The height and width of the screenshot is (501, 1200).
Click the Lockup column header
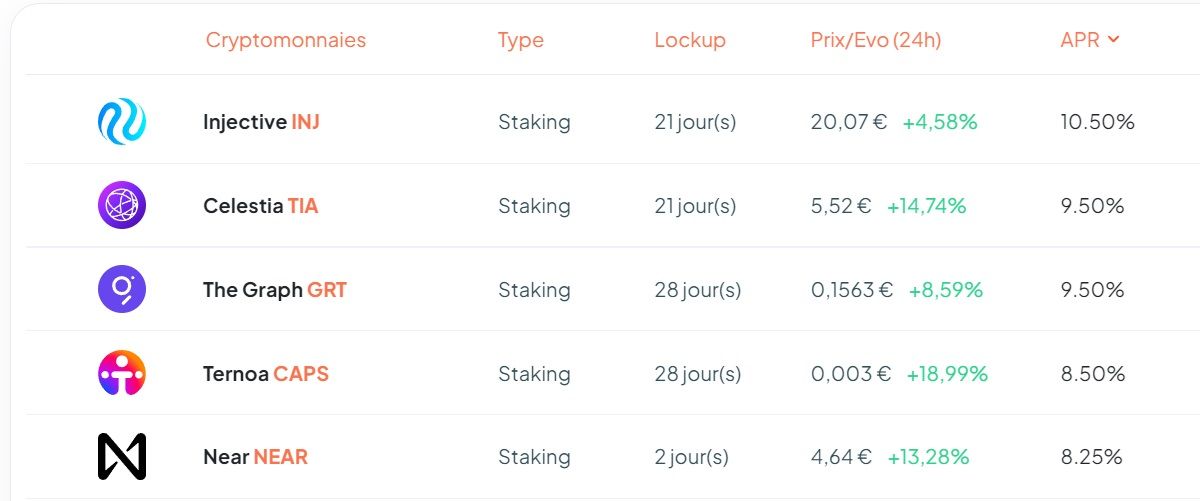690,40
